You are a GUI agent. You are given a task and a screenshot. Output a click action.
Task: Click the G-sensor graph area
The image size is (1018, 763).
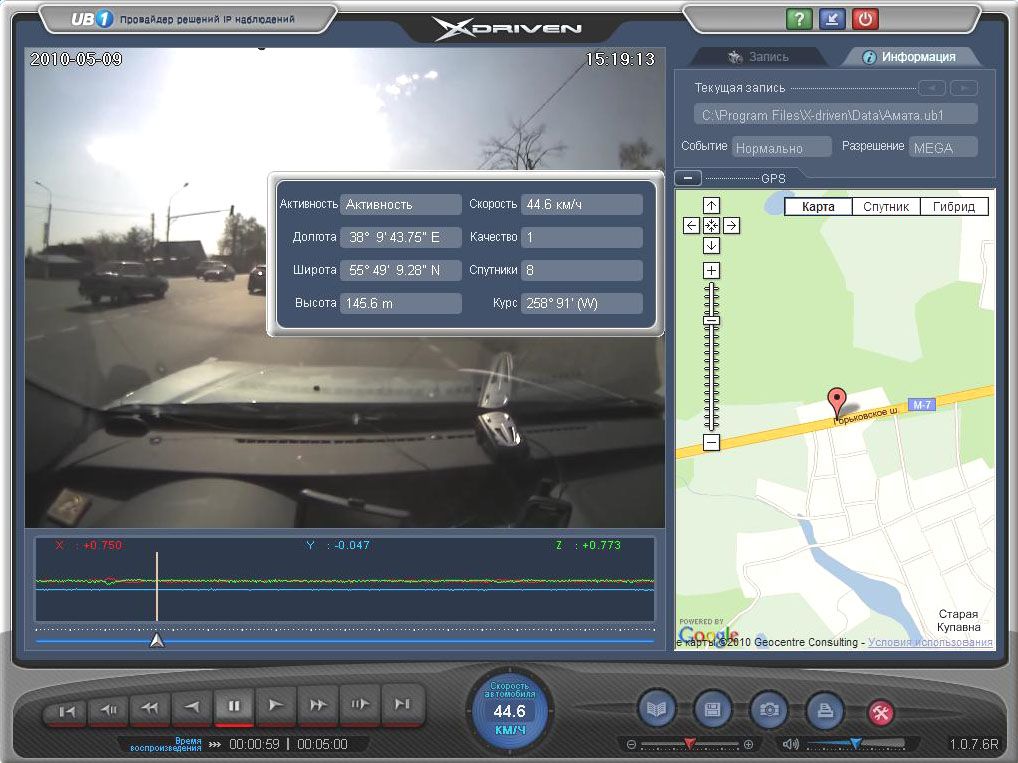coord(345,579)
